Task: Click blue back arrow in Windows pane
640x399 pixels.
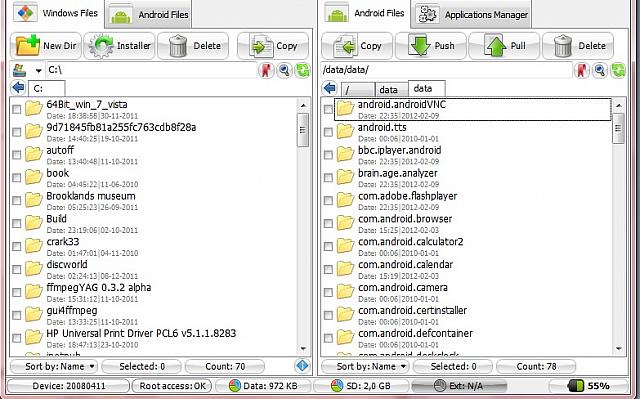Action: pyautogui.click(x=18, y=87)
